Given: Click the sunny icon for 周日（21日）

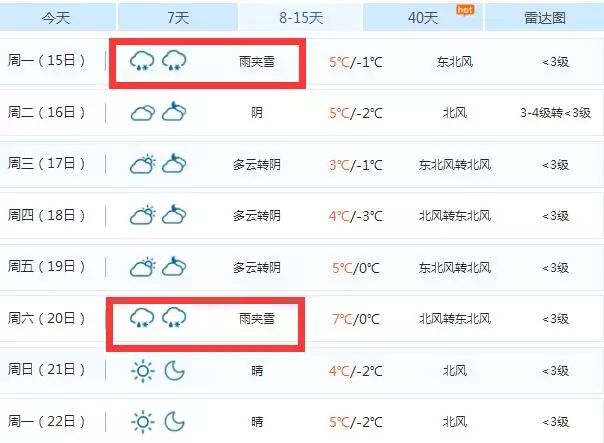Looking at the screenshot, I should [x=142, y=371].
